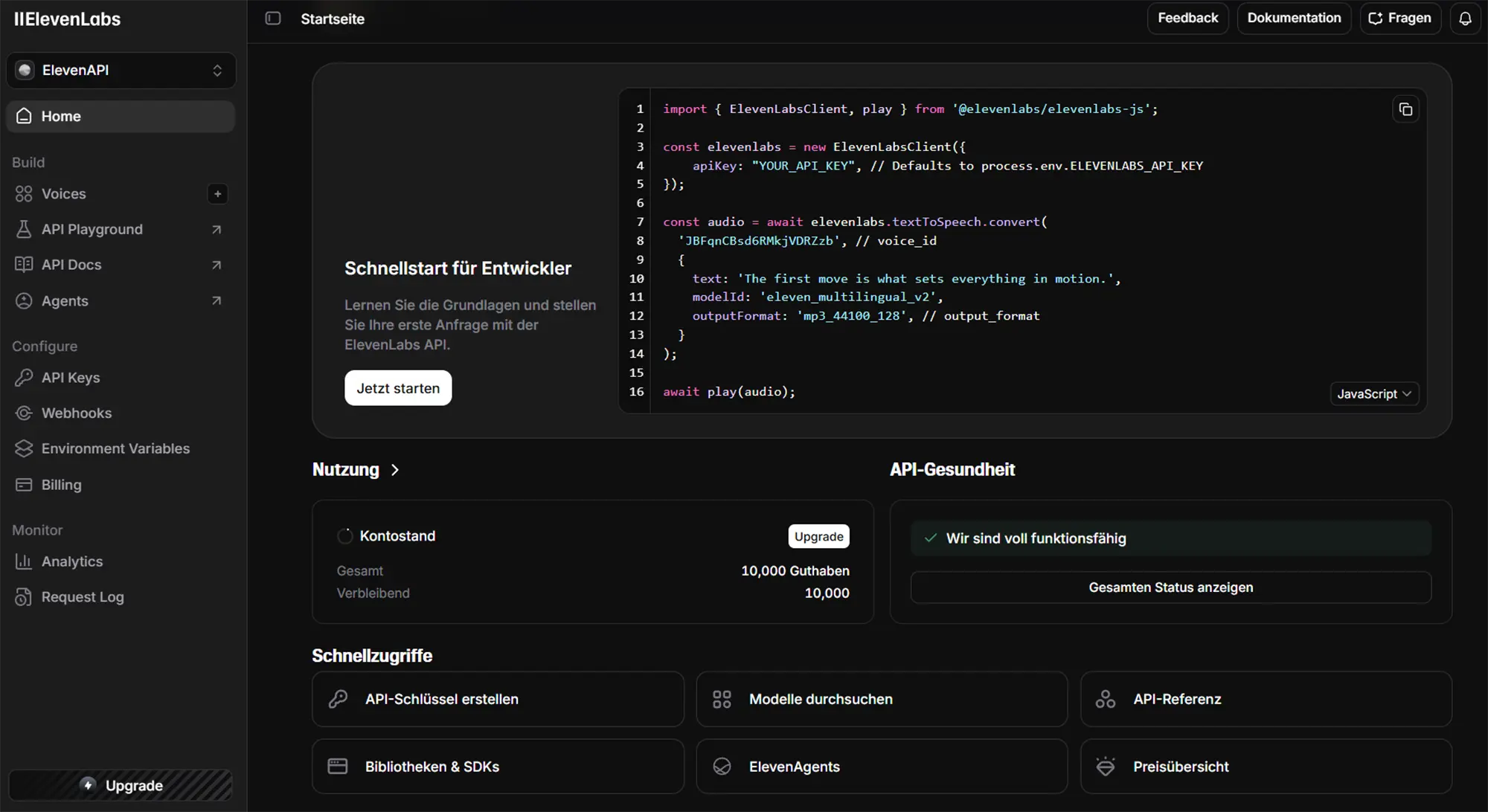Click the notifications bell icon

tap(1465, 19)
